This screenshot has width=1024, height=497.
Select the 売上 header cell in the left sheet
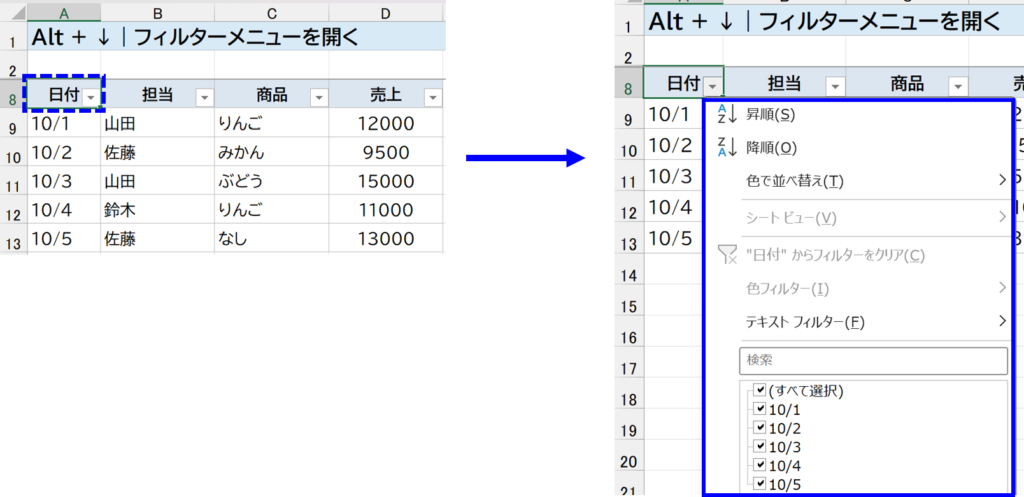(x=386, y=95)
